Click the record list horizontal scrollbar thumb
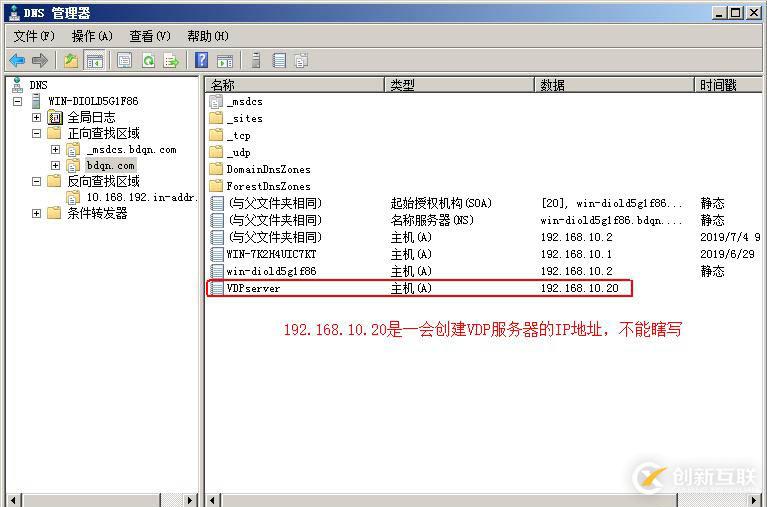The height and width of the screenshot is (507, 767). tap(449, 500)
